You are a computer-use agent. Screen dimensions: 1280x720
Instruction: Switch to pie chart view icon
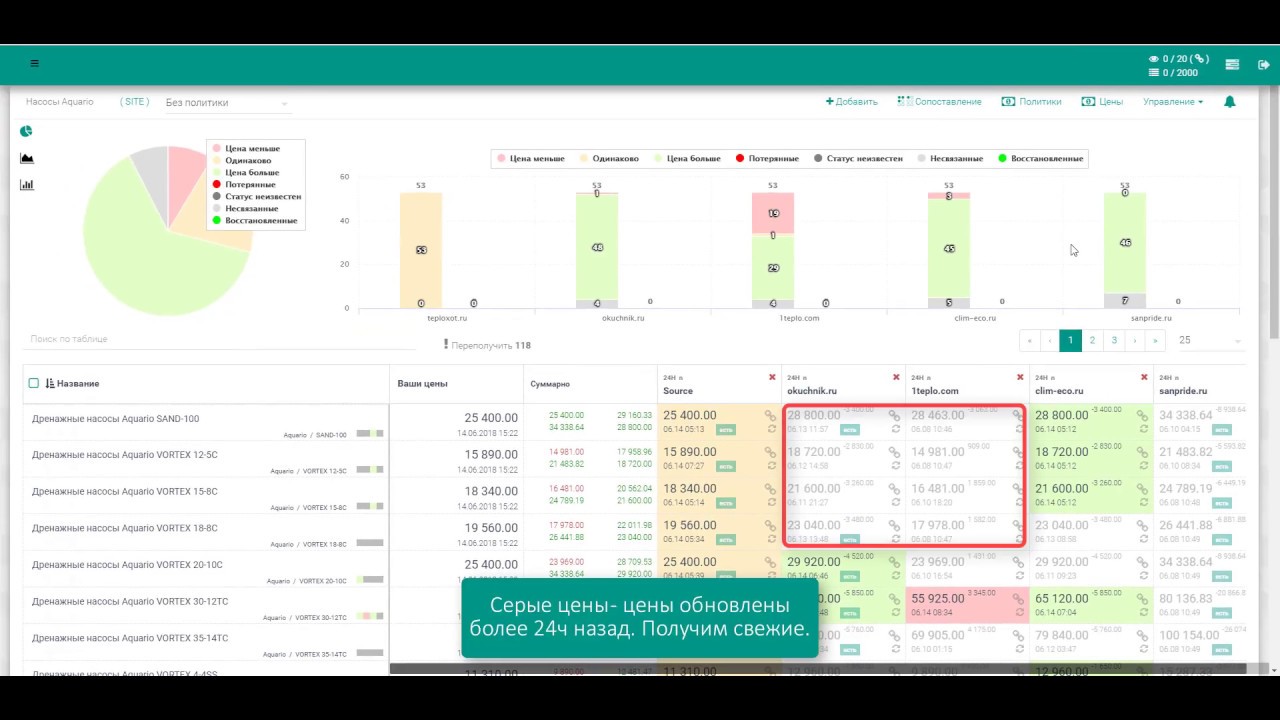[26, 131]
